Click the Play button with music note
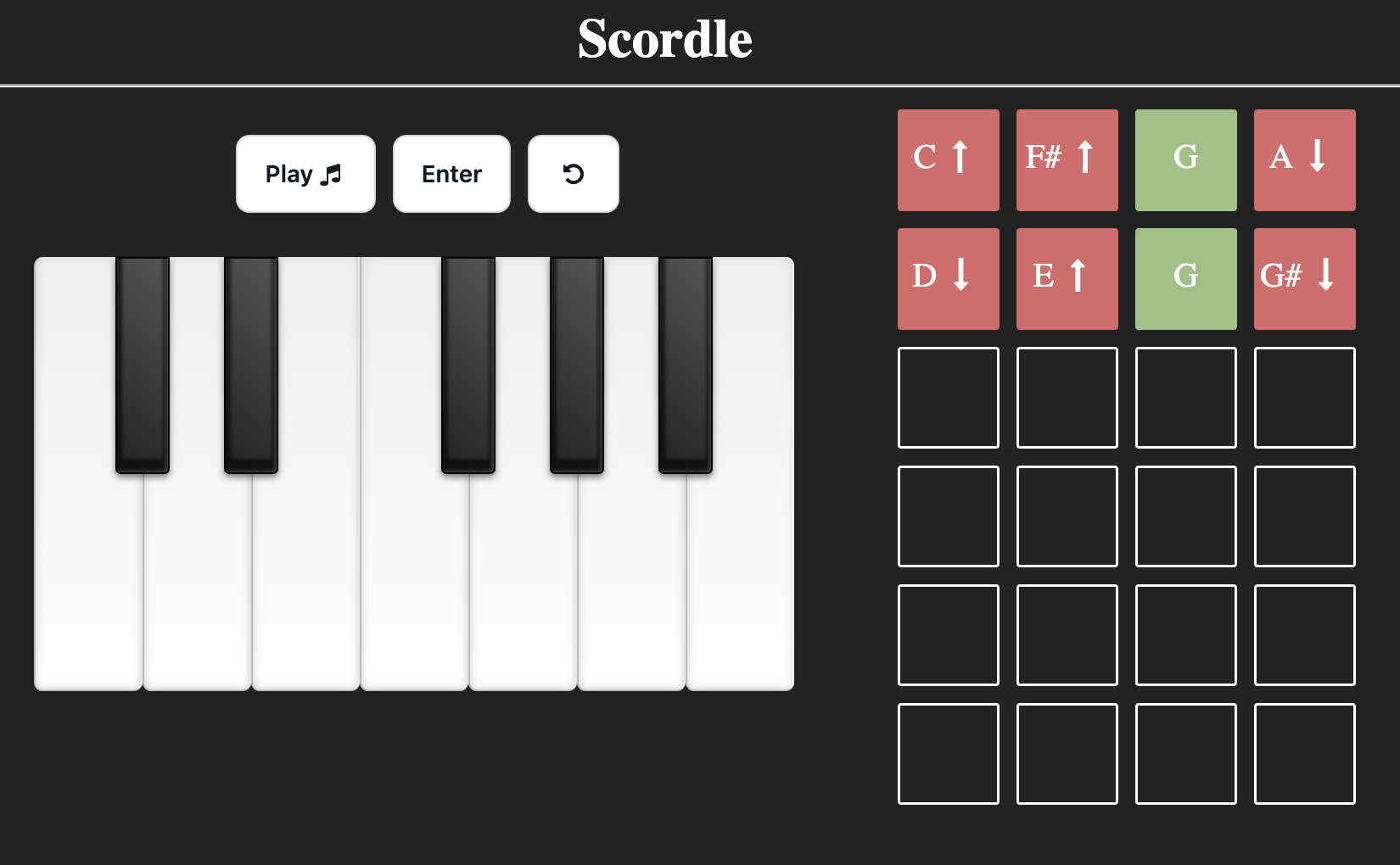 [305, 174]
